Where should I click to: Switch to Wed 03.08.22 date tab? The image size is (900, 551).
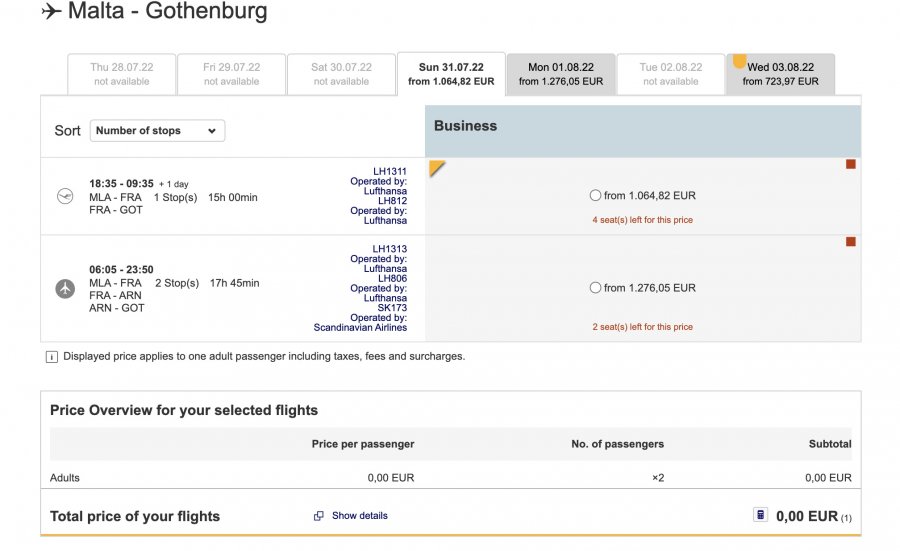[780, 74]
